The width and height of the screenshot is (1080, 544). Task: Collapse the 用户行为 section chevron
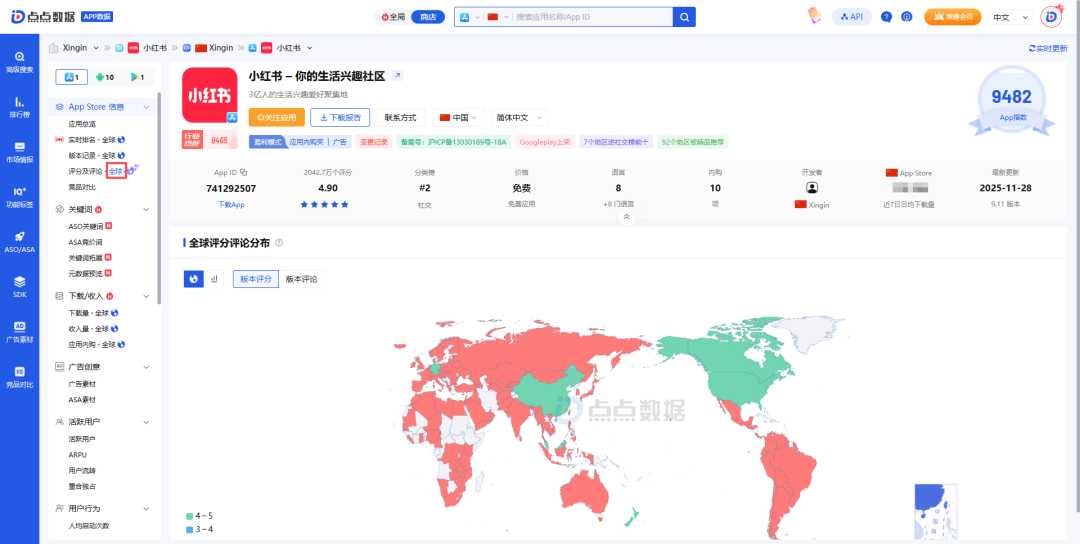coord(146,508)
